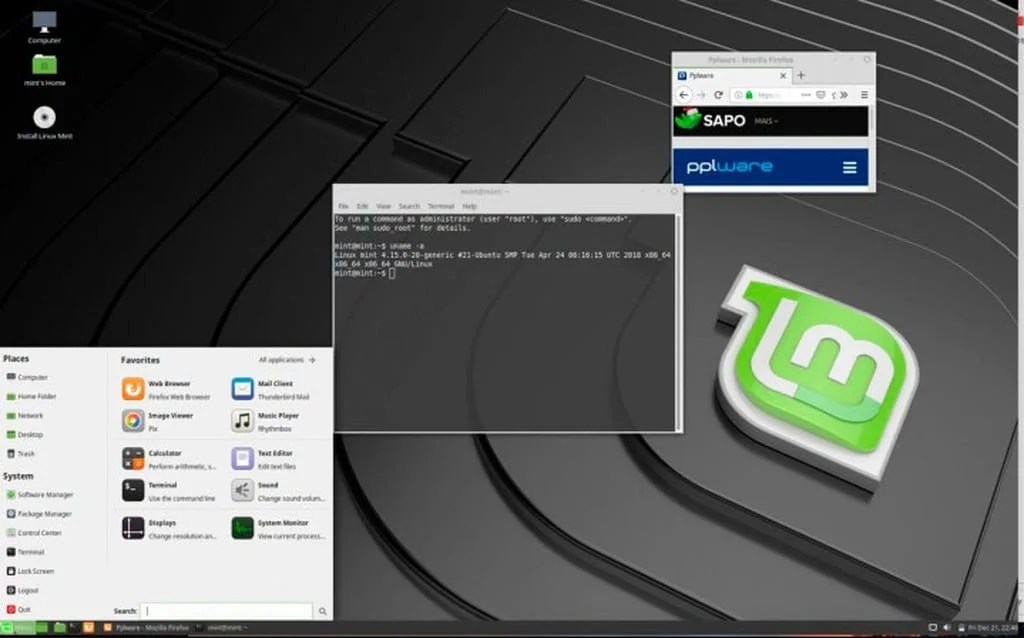
Task: Open the MAIS dropdown on the SAPO bar
Action: pyautogui.click(x=766, y=120)
